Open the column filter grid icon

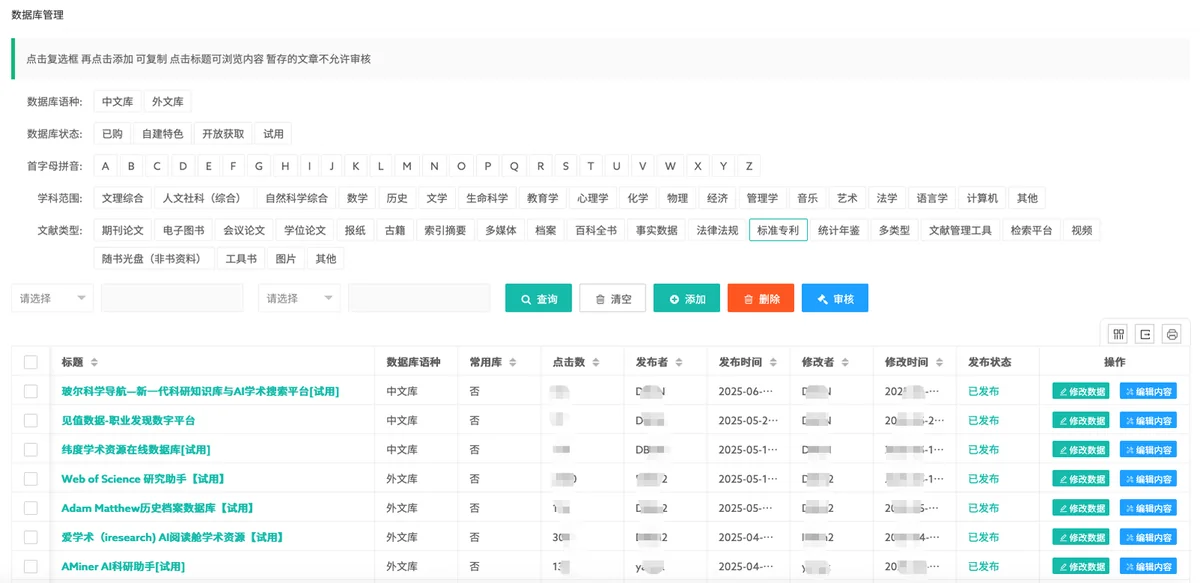1118,334
